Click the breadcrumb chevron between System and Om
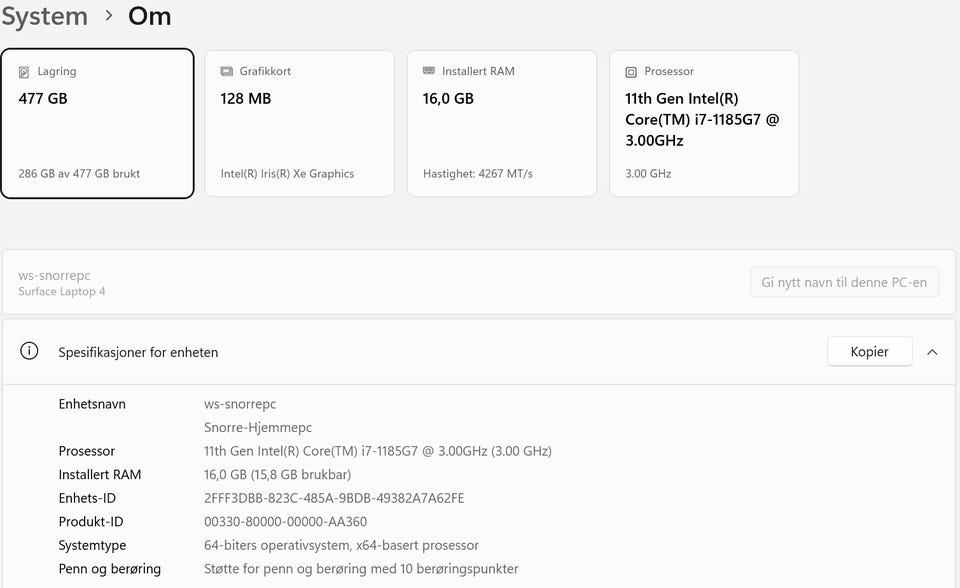The image size is (960, 588). point(109,16)
